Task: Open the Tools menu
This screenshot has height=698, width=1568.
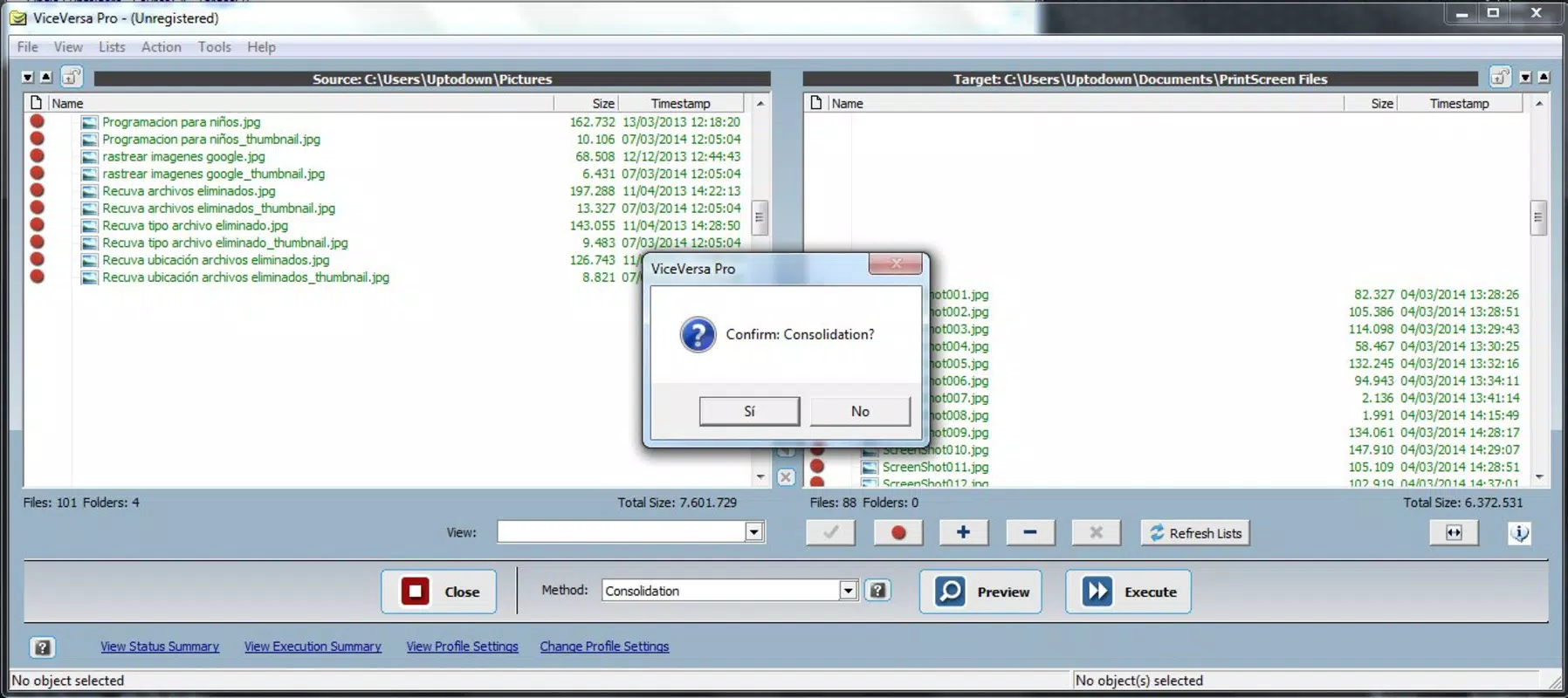Action: pos(215,47)
